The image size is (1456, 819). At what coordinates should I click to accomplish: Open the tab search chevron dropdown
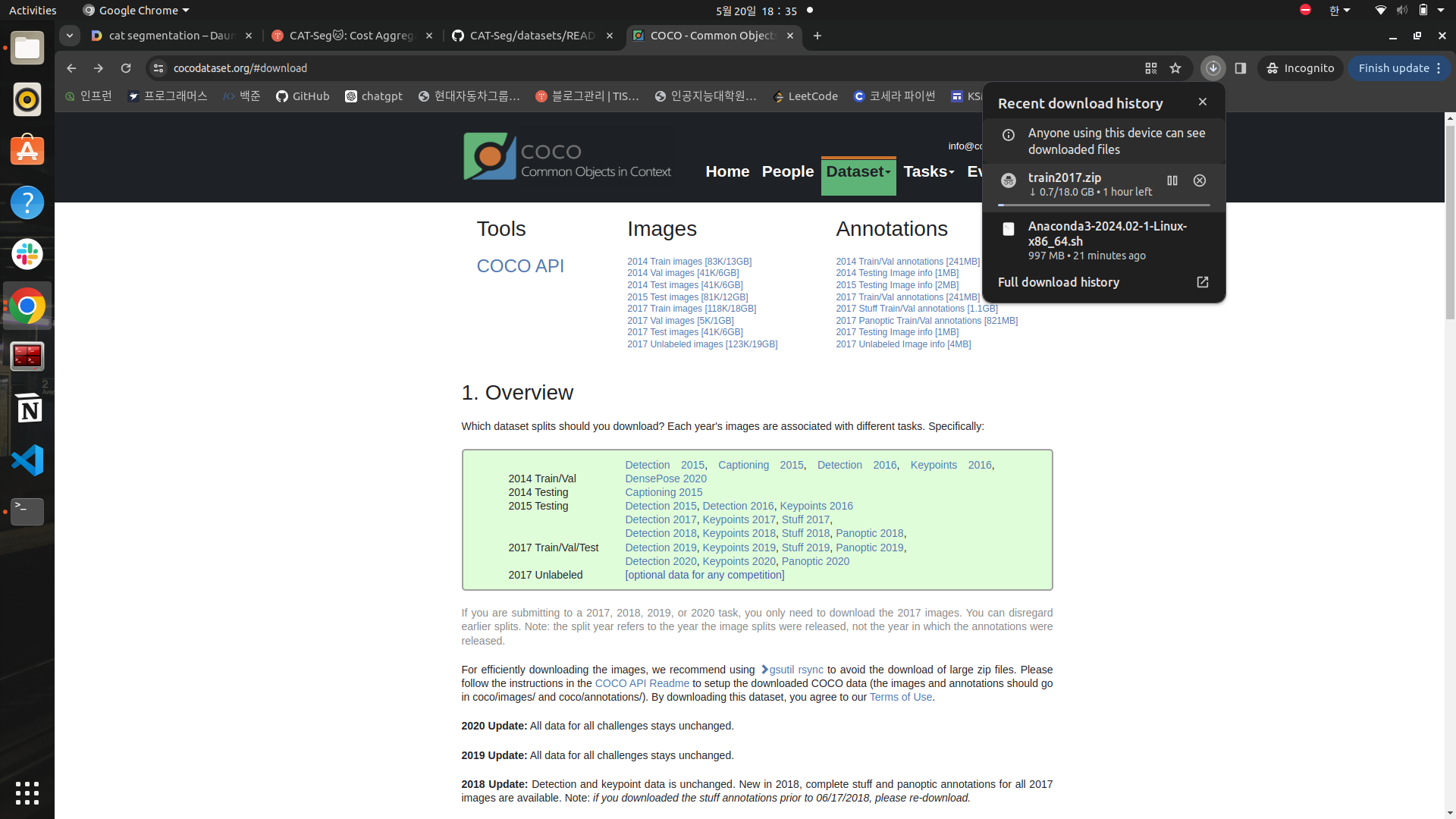(70, 36)
